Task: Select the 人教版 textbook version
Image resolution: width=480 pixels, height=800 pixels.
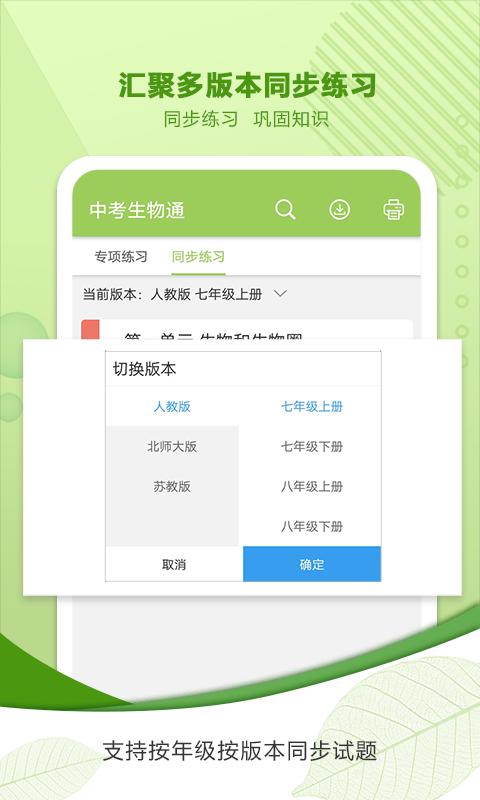Action: click(172, 407)
